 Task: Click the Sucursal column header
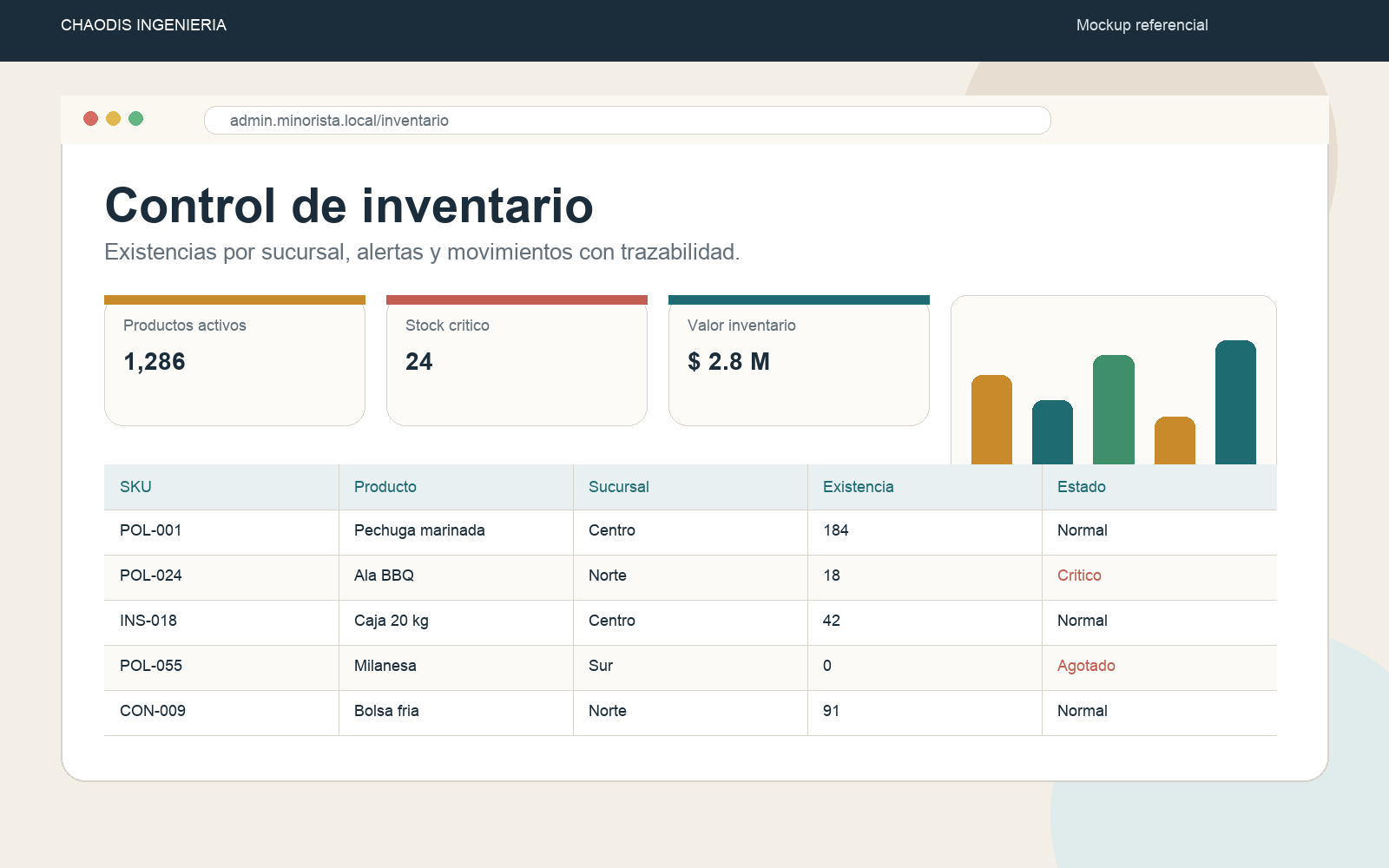[618, 487]
